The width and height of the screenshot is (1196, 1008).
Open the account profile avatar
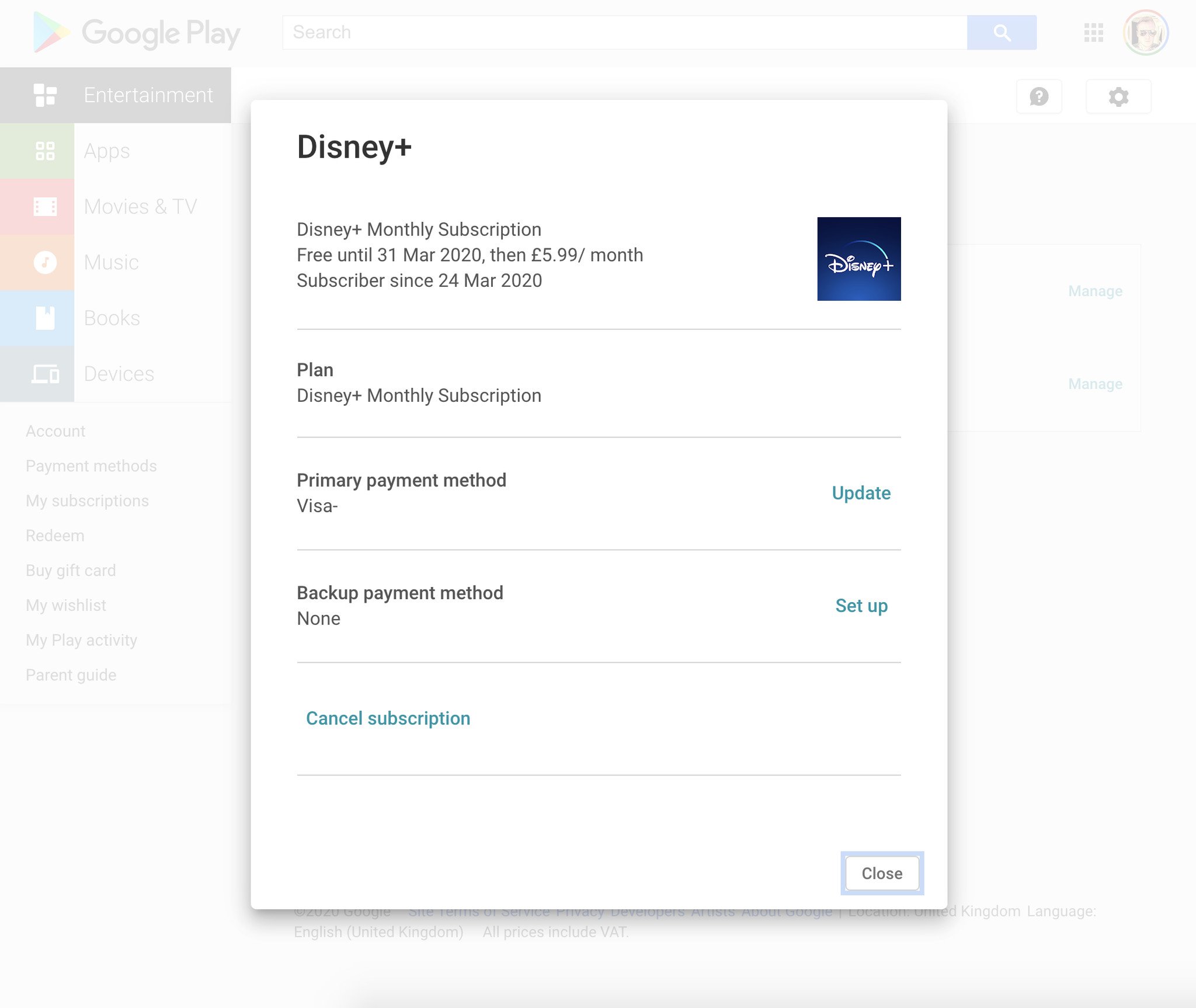pyautogui.click(x=1145, y=33)
